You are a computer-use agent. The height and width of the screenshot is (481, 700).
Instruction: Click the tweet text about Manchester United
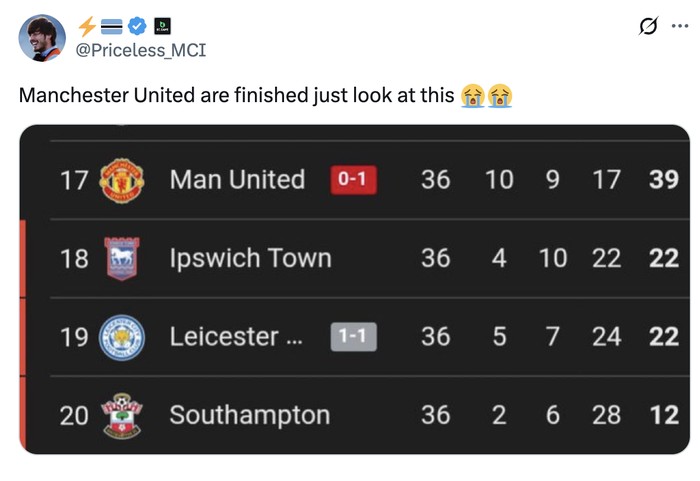(237, 96)
